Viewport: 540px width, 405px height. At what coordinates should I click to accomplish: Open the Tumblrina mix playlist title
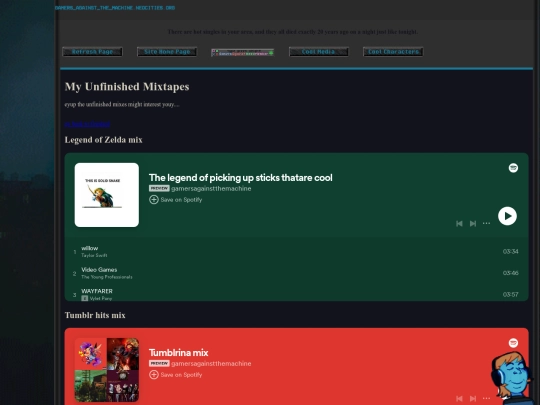178,353
